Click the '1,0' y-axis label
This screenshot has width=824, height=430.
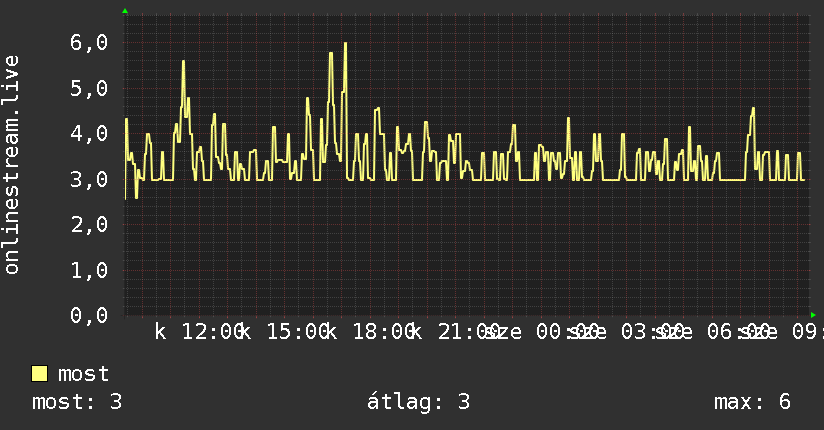[89, 270]
